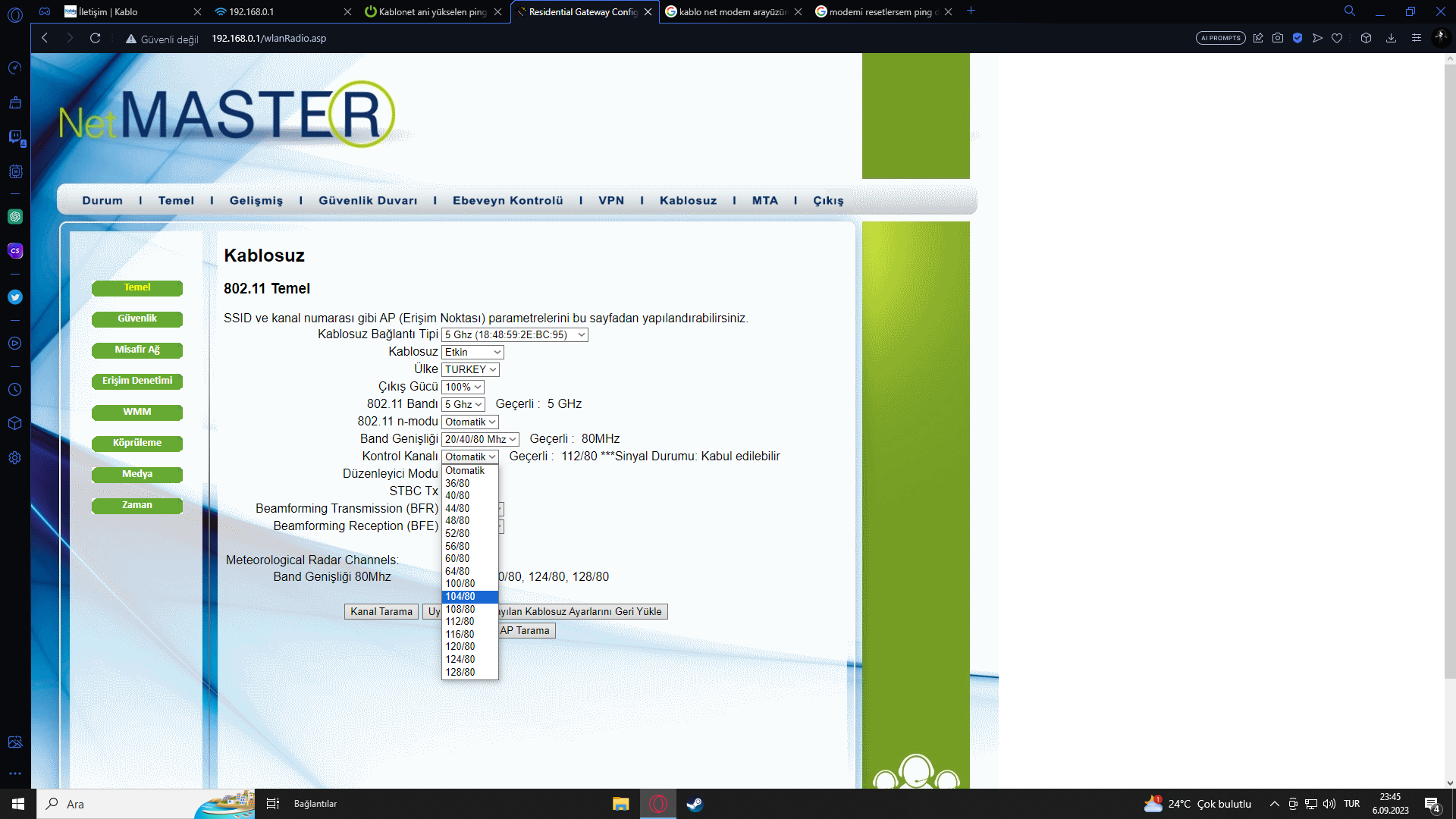This screenshot has width=1456, height=819.
Task: Open downloads icon in toolbar
Action: pos(1391,39)
